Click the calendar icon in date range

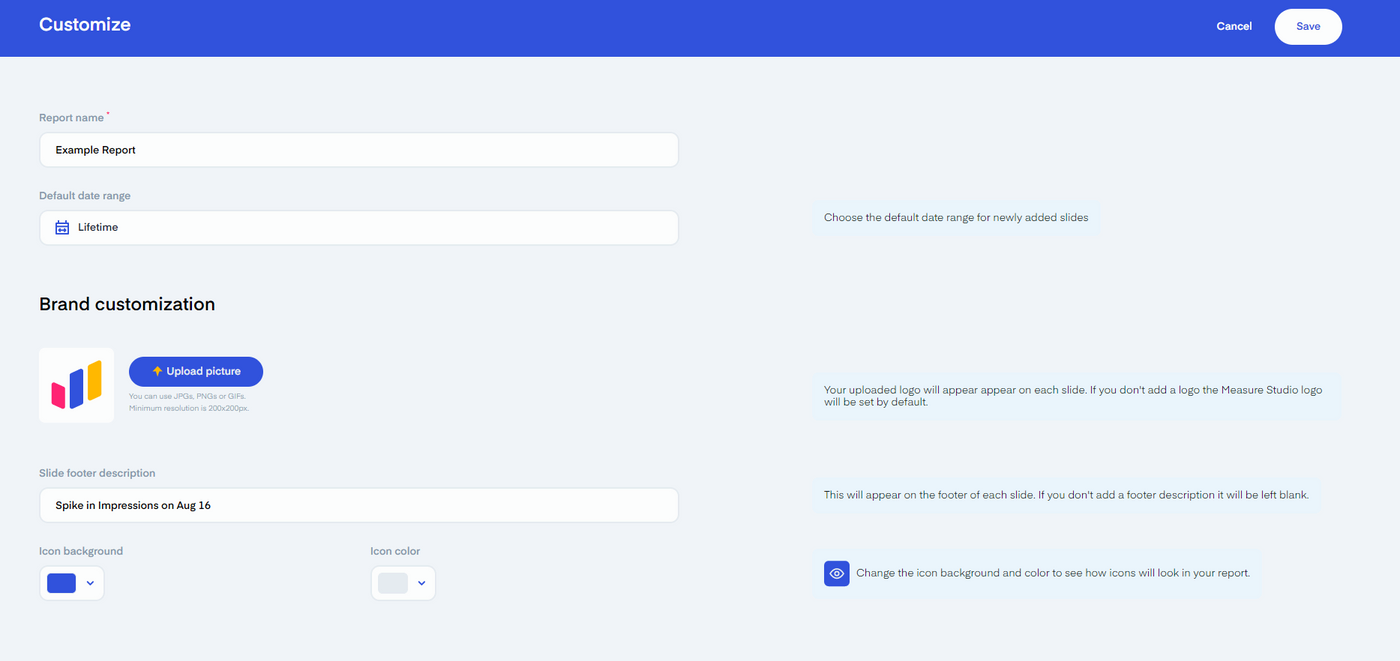tap(62, 228)
